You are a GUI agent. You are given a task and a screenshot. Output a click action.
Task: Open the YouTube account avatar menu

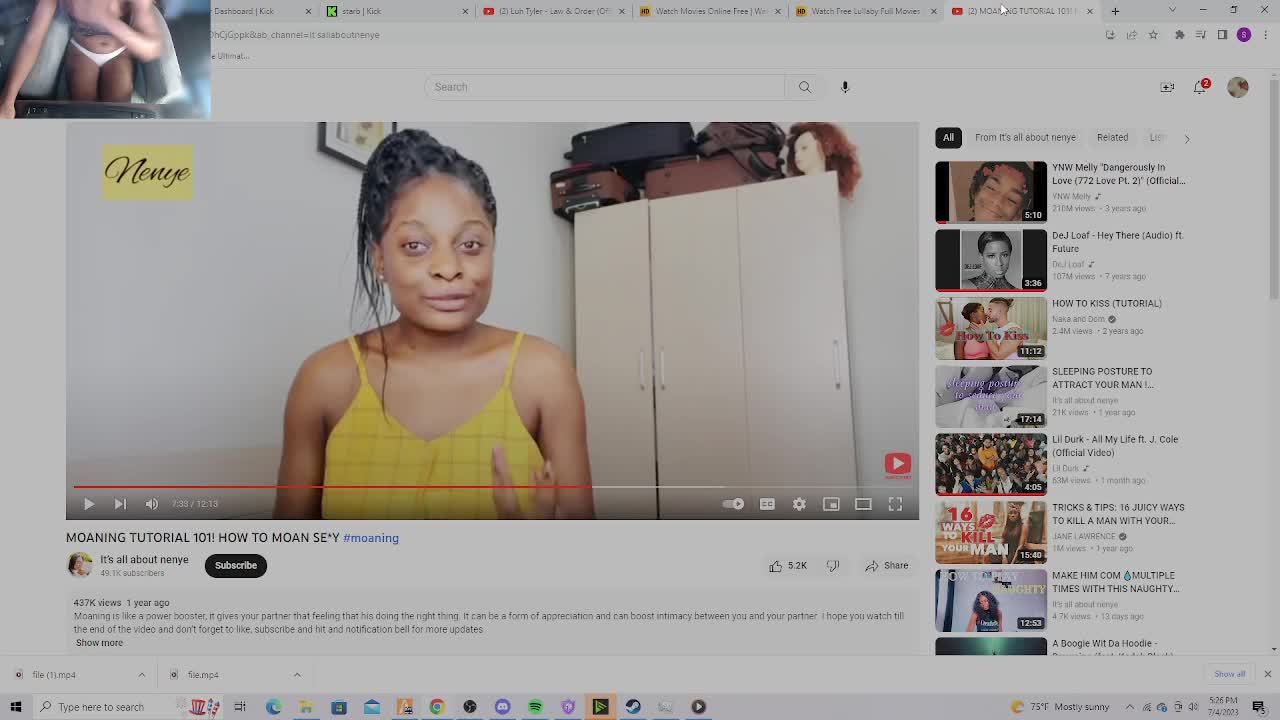point(1238,87)
